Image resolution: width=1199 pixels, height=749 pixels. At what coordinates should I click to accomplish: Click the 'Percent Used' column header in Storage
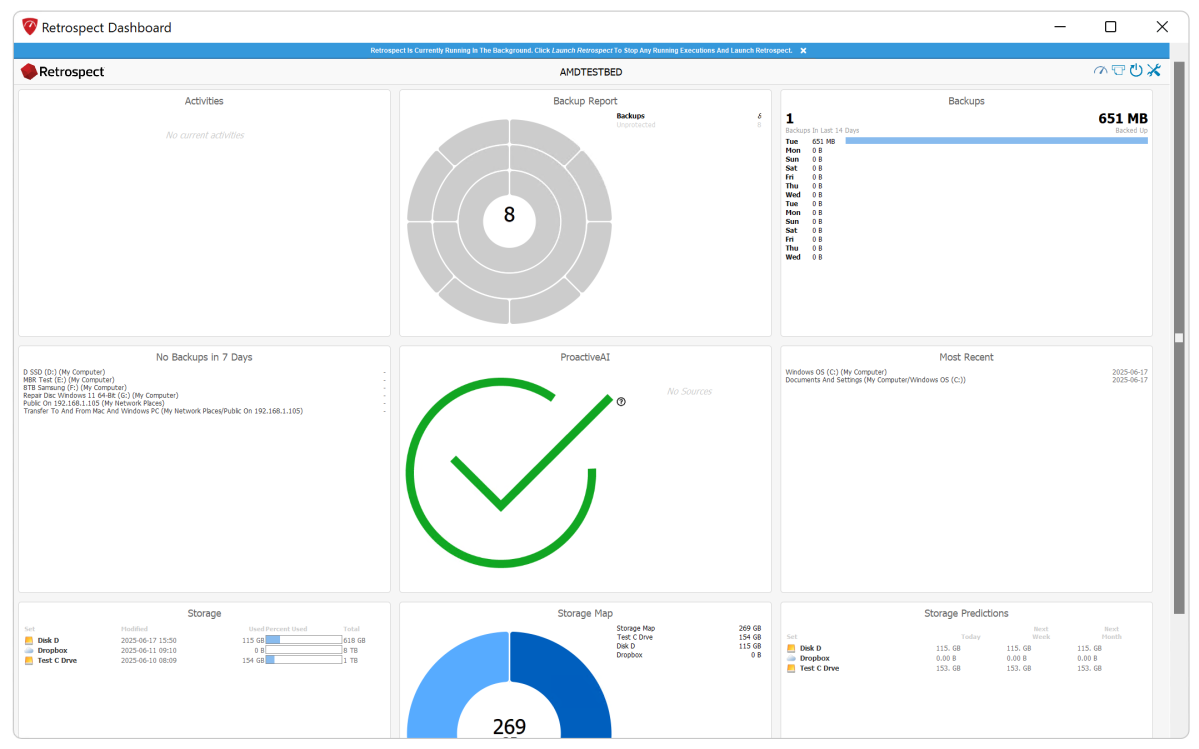pos(286,629)
